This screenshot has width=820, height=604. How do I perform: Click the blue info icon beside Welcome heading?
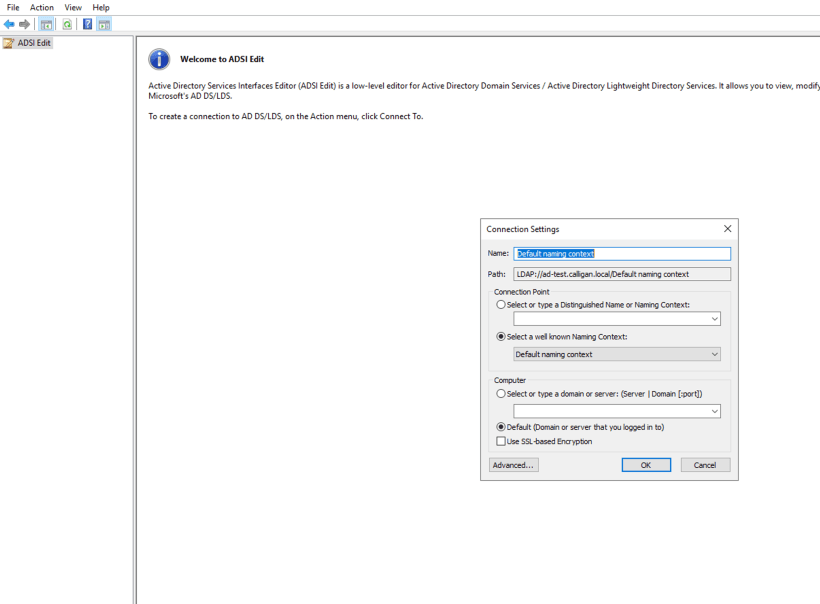click(159, 59)
